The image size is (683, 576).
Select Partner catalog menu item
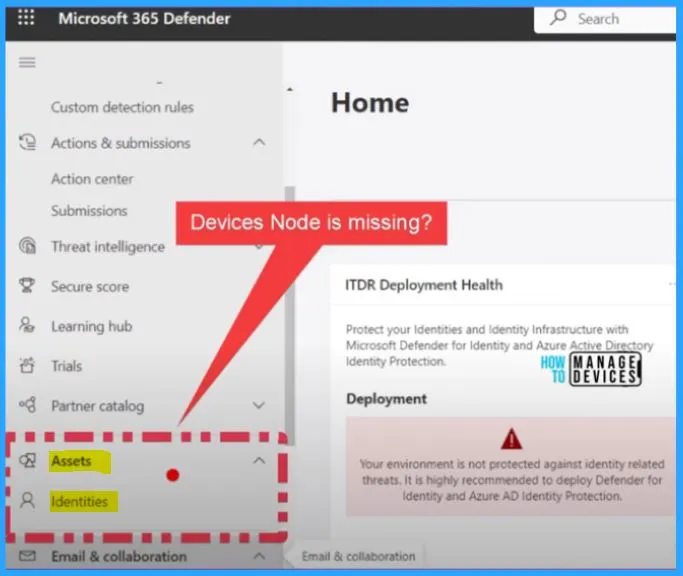point(98,406)
